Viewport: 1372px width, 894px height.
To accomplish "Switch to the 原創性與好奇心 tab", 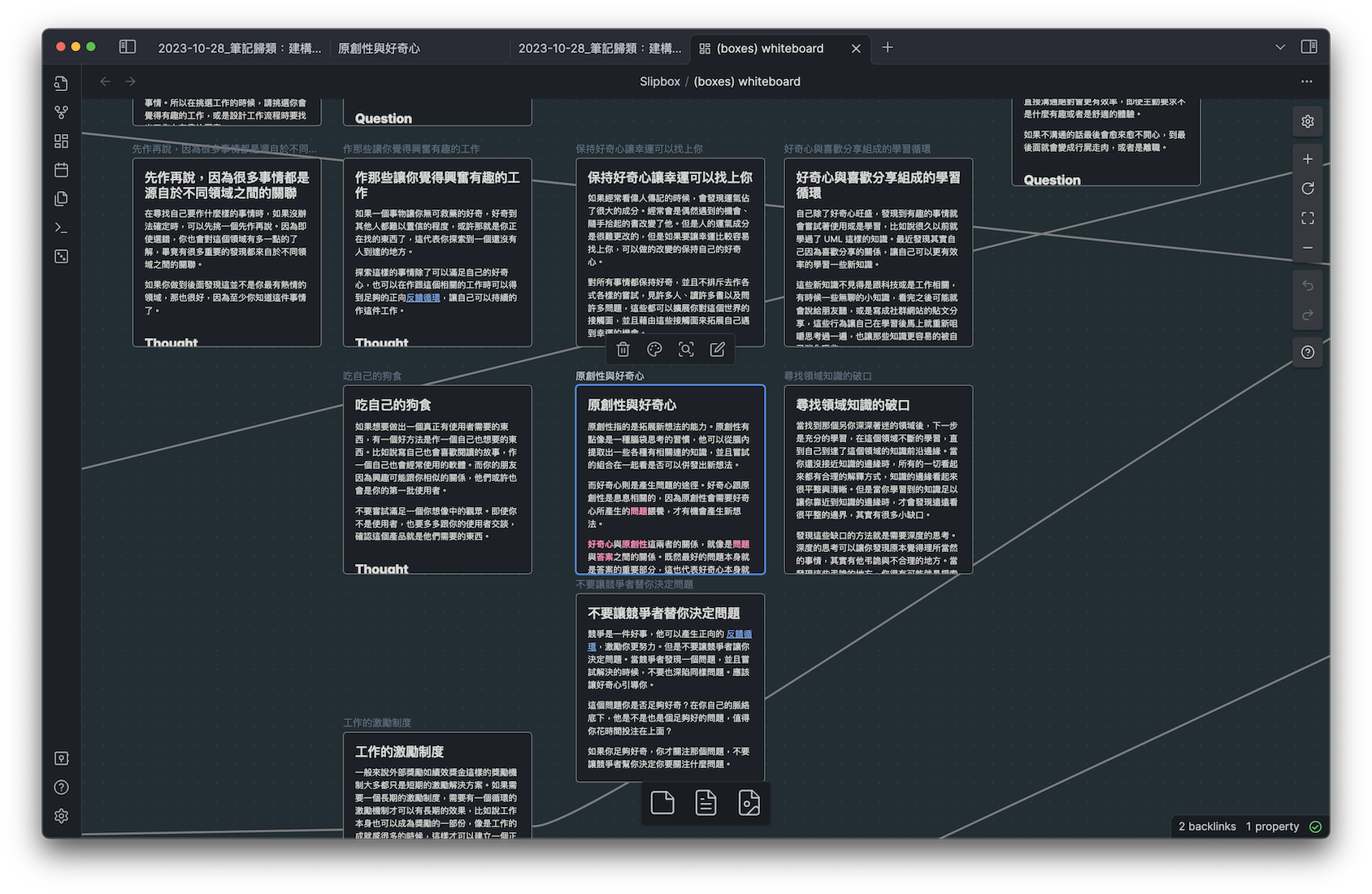I will [x=379, y=49].
